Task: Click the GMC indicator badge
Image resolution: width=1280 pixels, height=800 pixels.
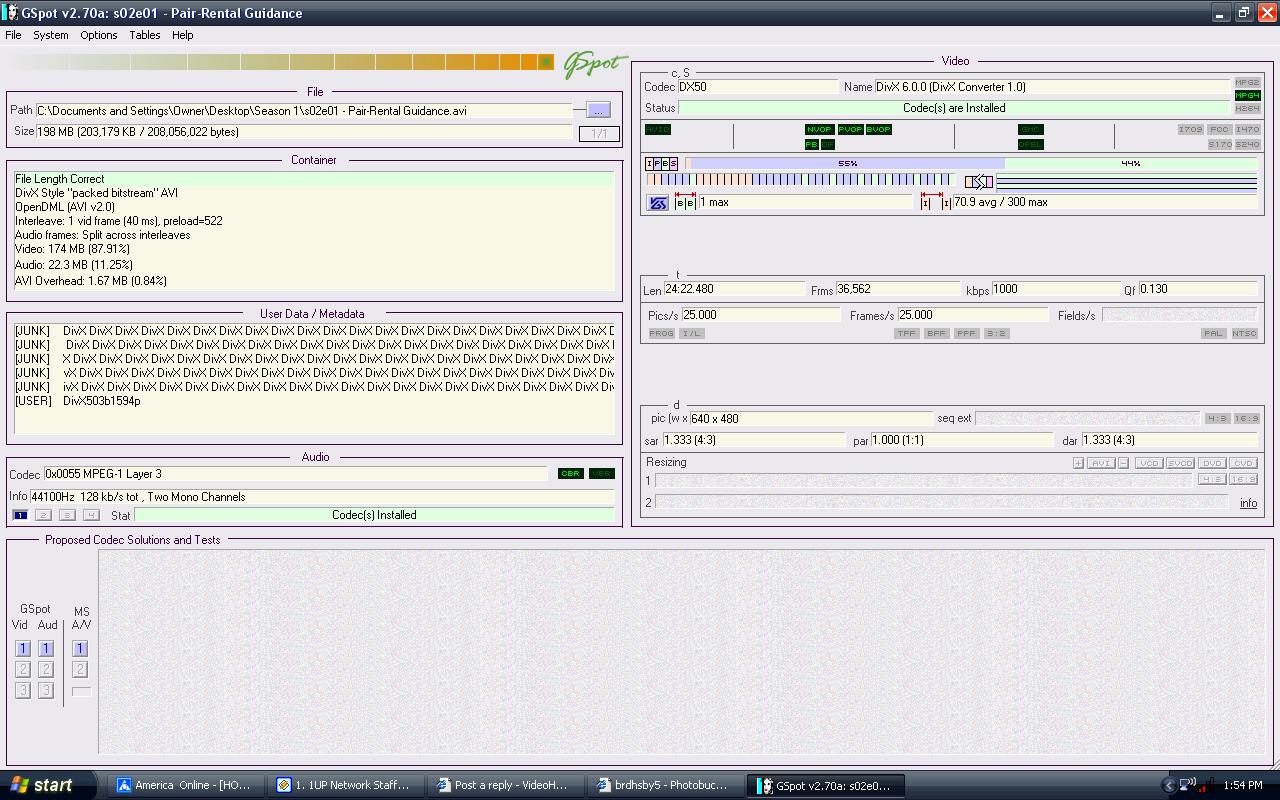Action: point(1031,130)
